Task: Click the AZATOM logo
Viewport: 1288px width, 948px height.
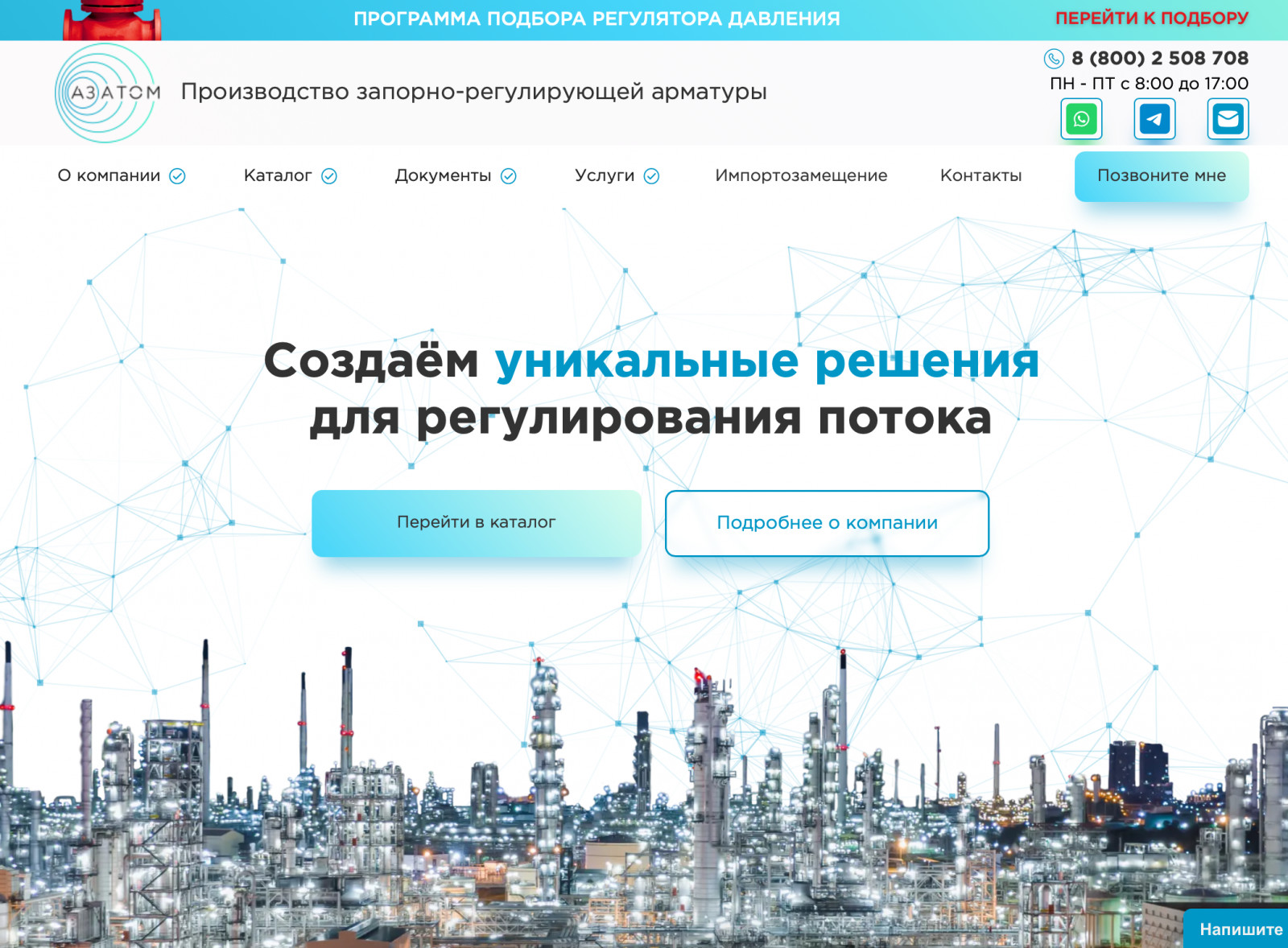Action: coord(108,93)
